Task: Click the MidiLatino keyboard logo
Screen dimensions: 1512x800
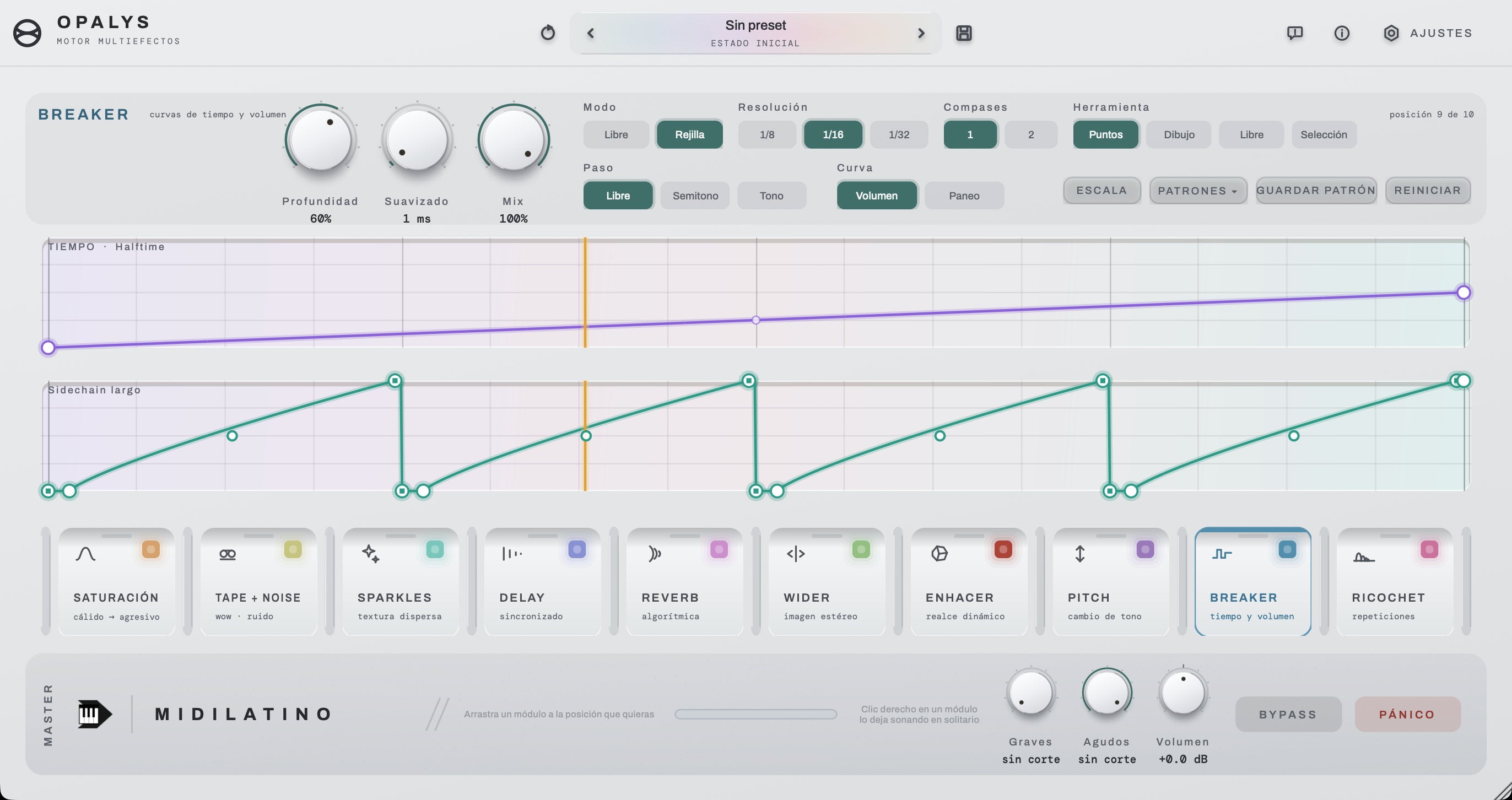Action: (95, 714)
